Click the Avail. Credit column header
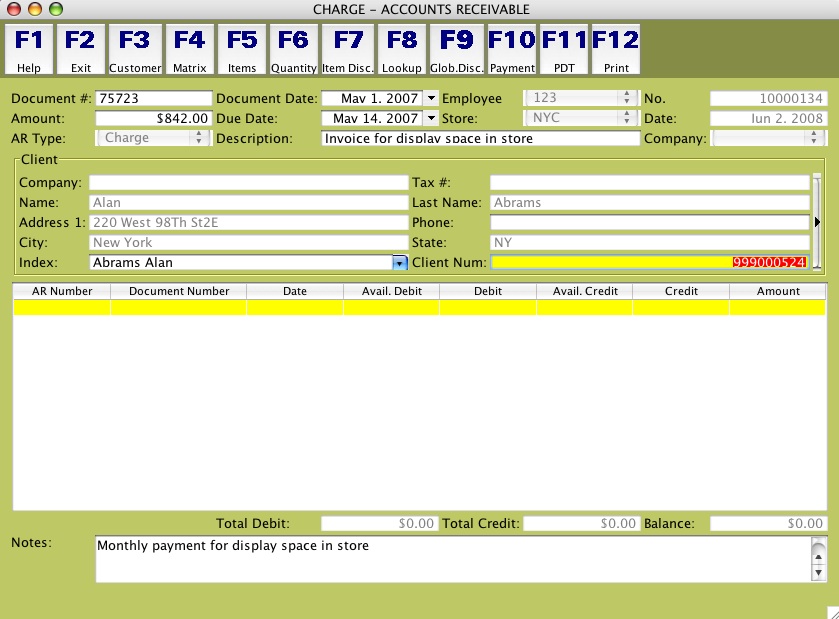The height and width of the screenshot is (619, 839). pyautogui.click(x=585, y=291)
